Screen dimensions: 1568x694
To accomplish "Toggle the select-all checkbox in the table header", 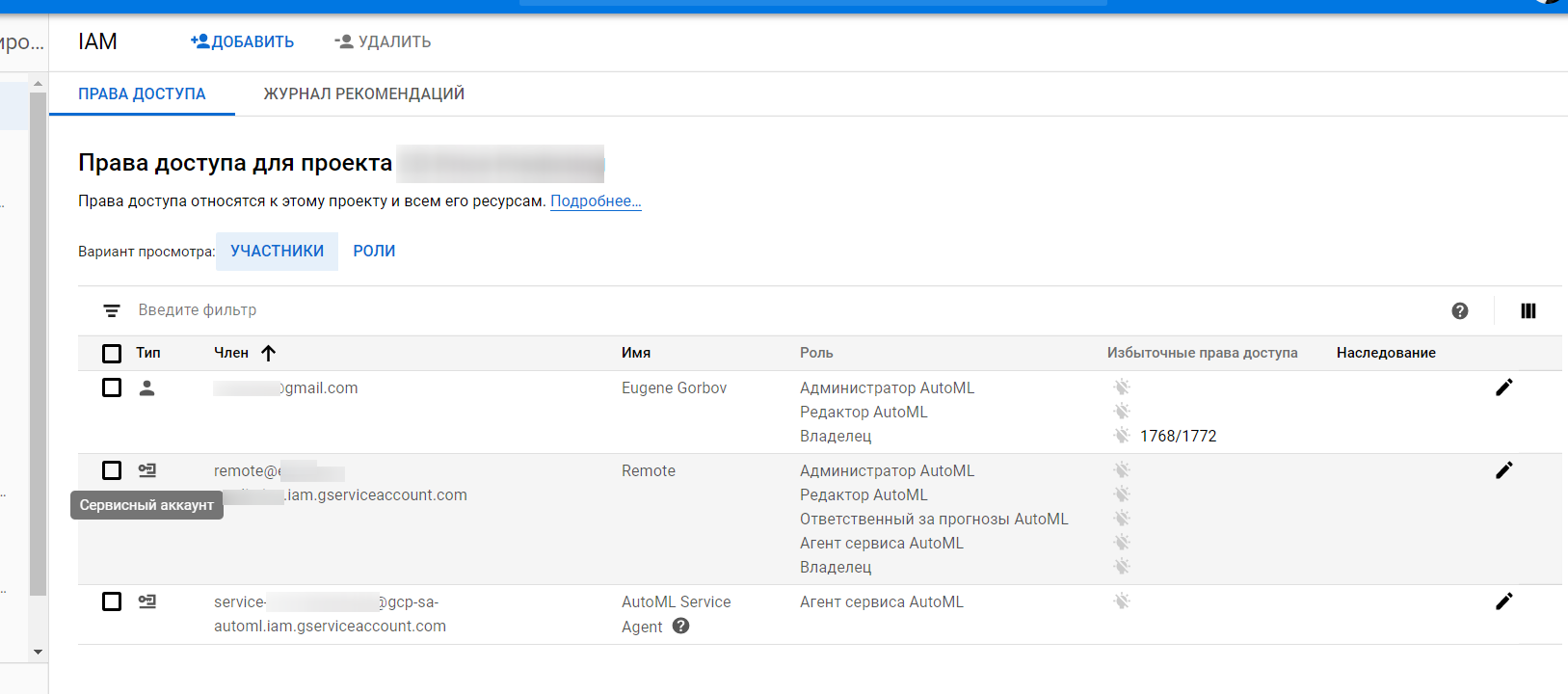I will pos(112,353).
